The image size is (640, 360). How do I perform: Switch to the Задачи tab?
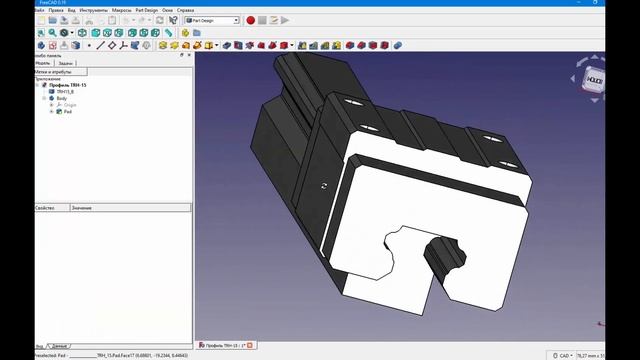coord(65,63)
